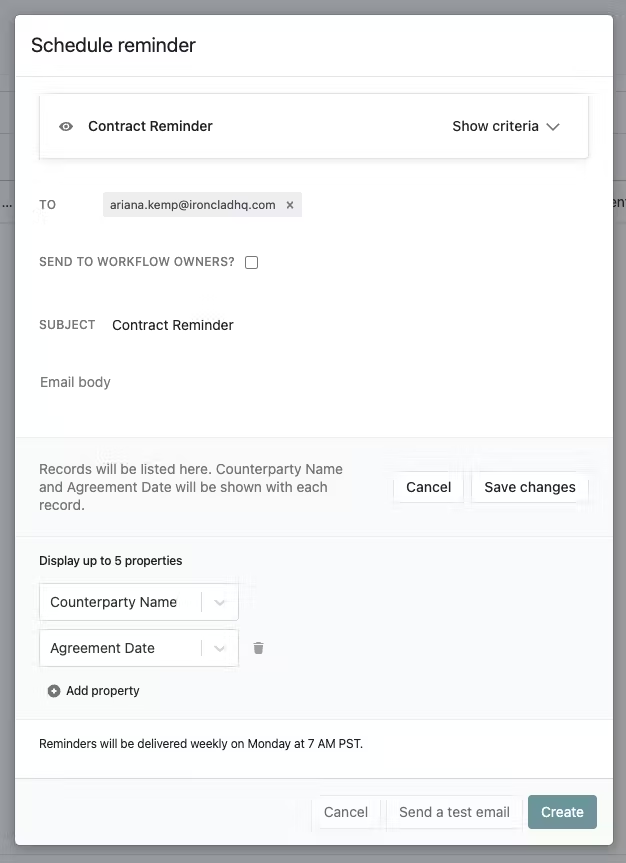Delete the Agreement Date property via trash icon
Viewport: 626px width, 863px height.
pos(258,648)
